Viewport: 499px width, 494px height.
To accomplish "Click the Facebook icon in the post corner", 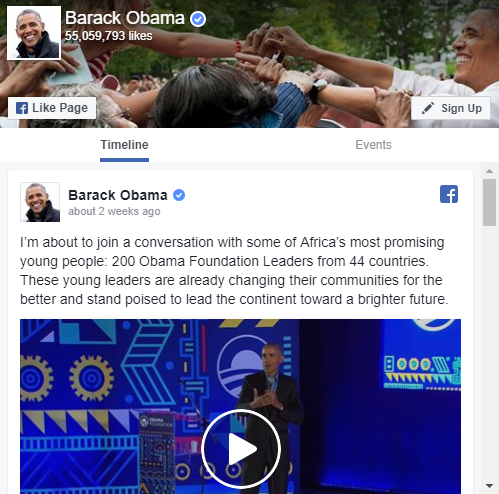I will pos(449,194).
